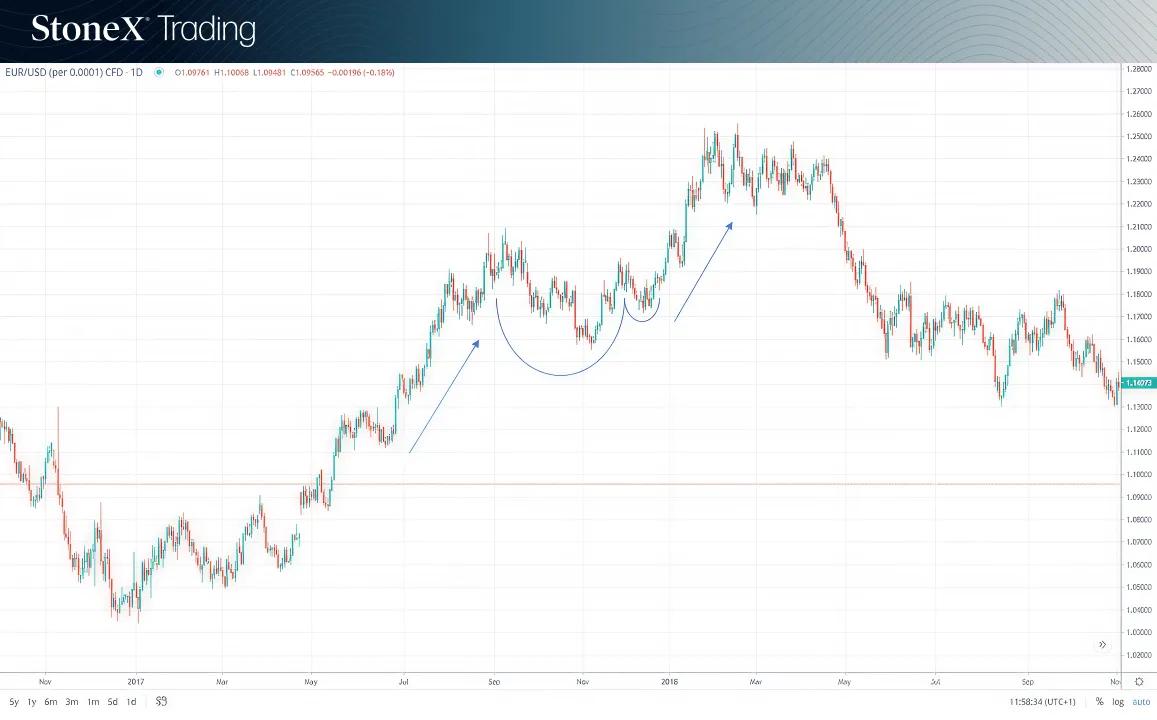Select the 3m time range

[x=72, y=702]
